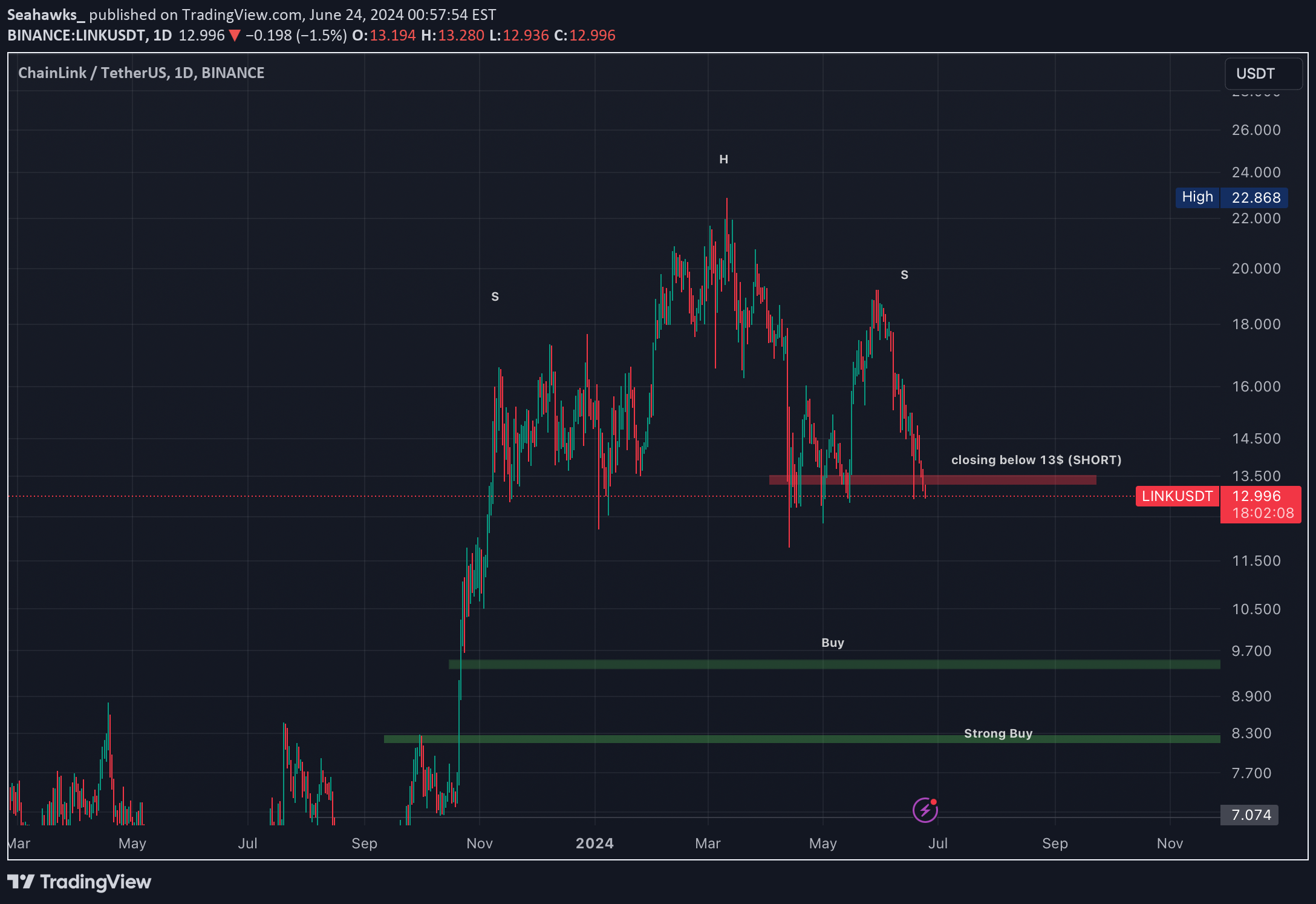The width and height of the screenshot is (1316, 904).
Task: Click the High 22.868 price label
Action: 1231,197
